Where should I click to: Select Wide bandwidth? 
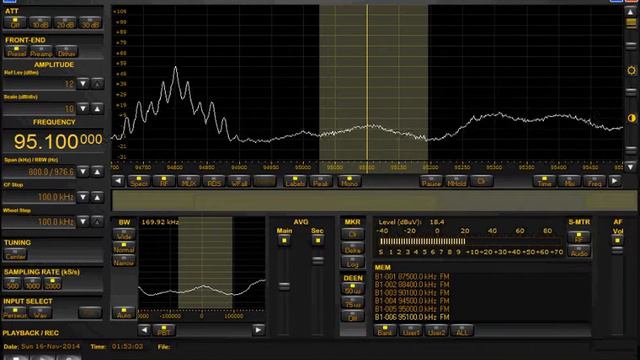124,234
